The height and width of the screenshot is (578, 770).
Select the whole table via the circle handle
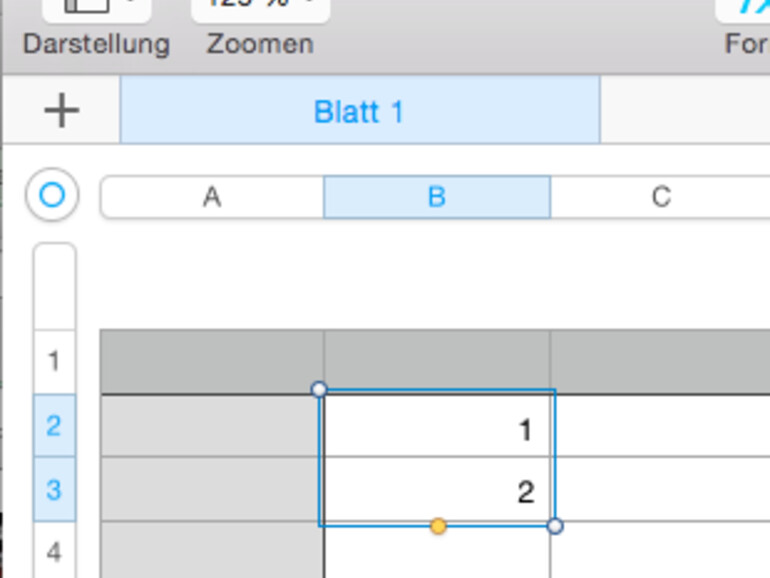pos(52,195)
